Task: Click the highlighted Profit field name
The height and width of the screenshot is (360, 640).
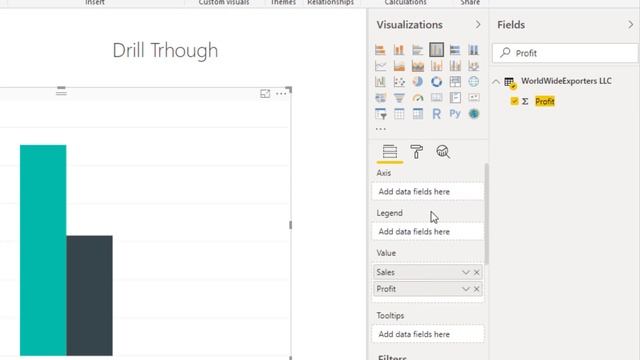Action: pyautogui.click(x=544, y=101)
